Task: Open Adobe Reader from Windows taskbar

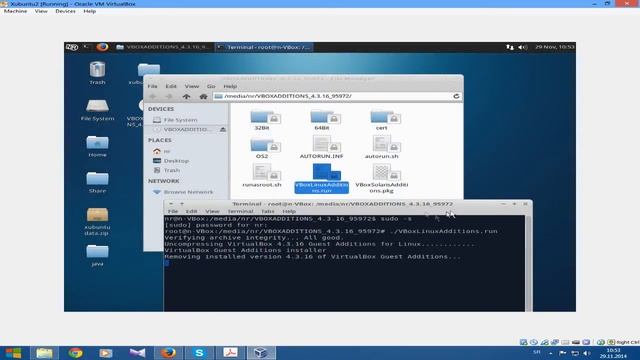Action: pos(230,353)
